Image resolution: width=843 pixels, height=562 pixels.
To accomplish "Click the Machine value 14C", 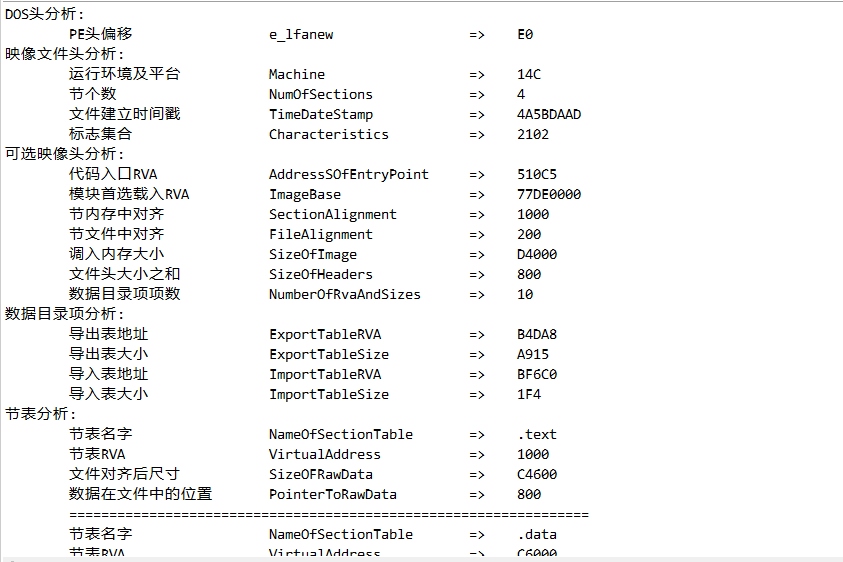I will pyautogui.click(x=529, y=74).
